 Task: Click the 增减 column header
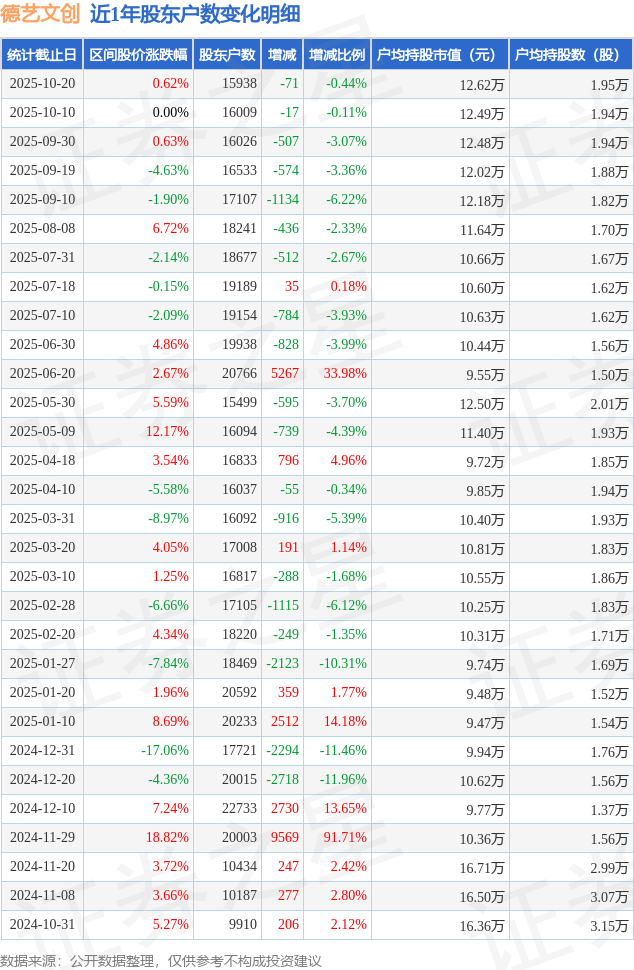click(x=282, y=55)
